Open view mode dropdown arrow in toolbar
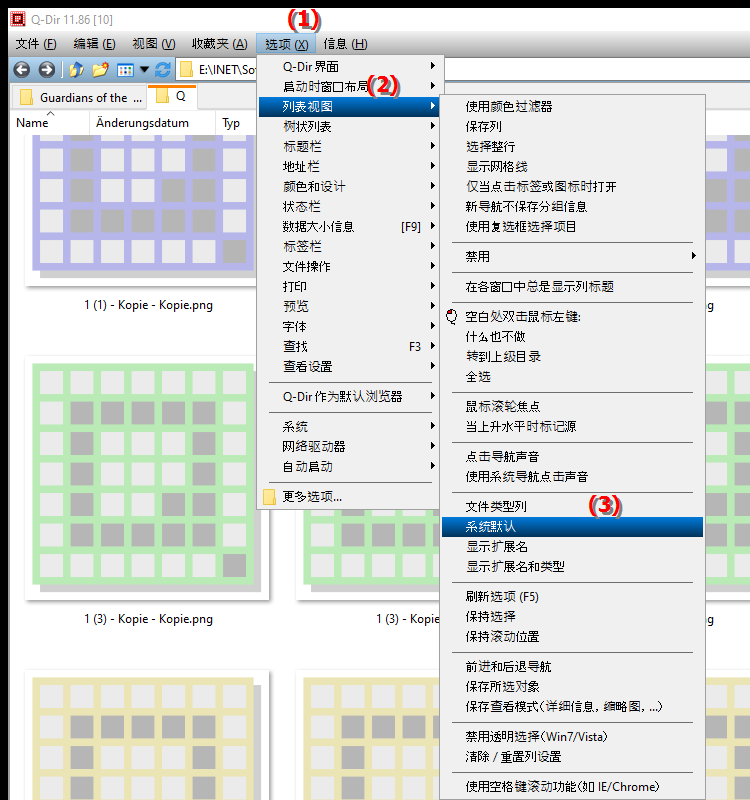750x800 pixels. tap(144, 69)
